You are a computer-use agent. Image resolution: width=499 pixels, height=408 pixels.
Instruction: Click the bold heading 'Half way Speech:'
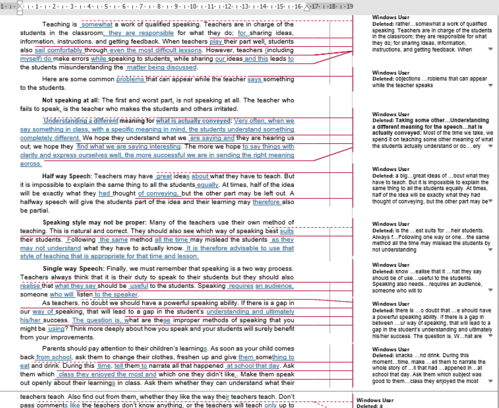coord(67,176)
